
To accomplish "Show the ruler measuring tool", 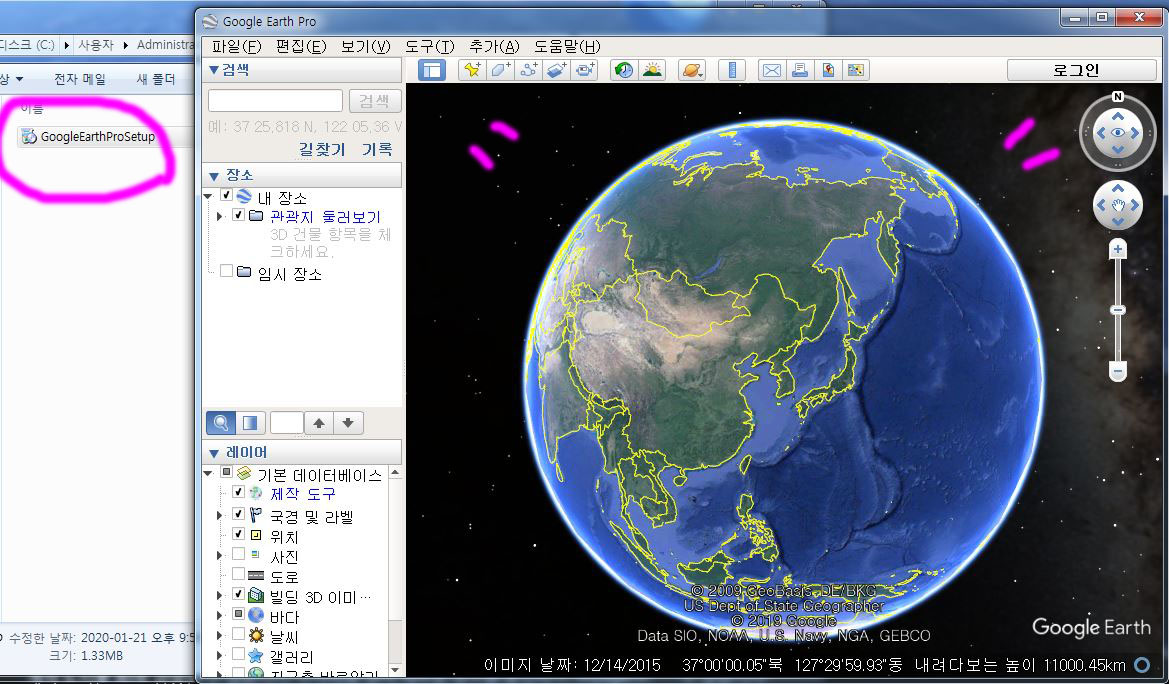I will pos(732,70).
